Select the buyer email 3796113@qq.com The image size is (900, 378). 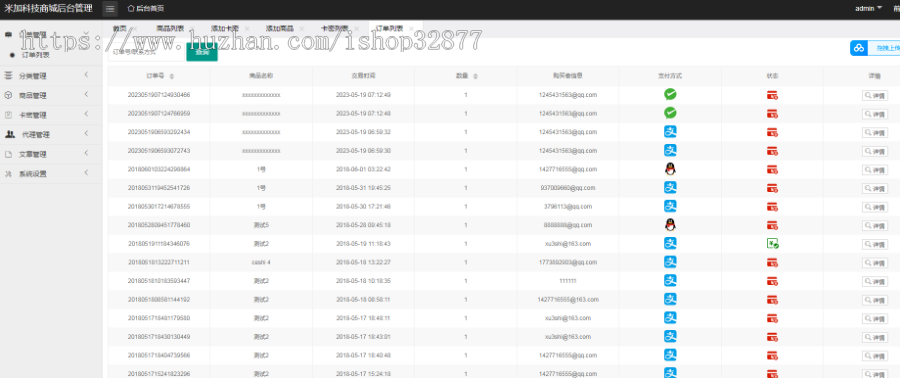click(x=568, y=206)
